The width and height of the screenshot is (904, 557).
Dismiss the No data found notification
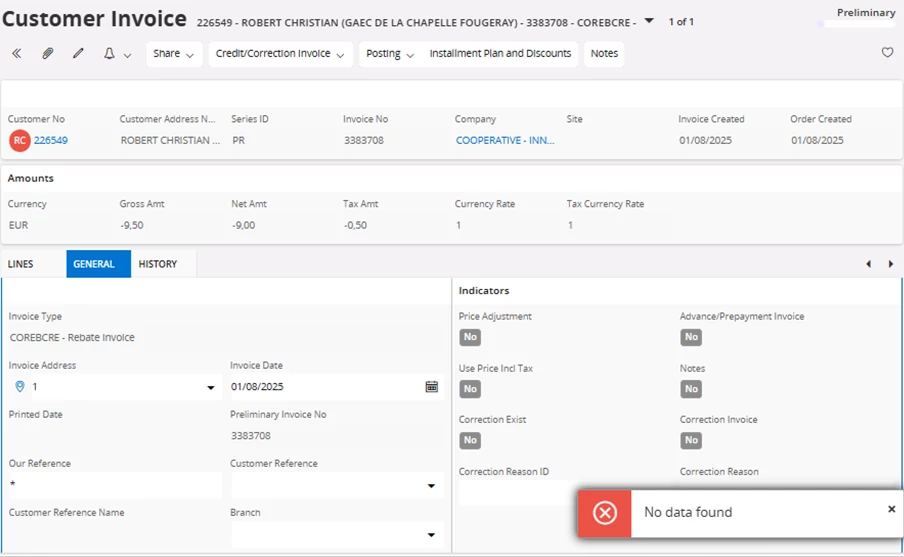(891, 509)
